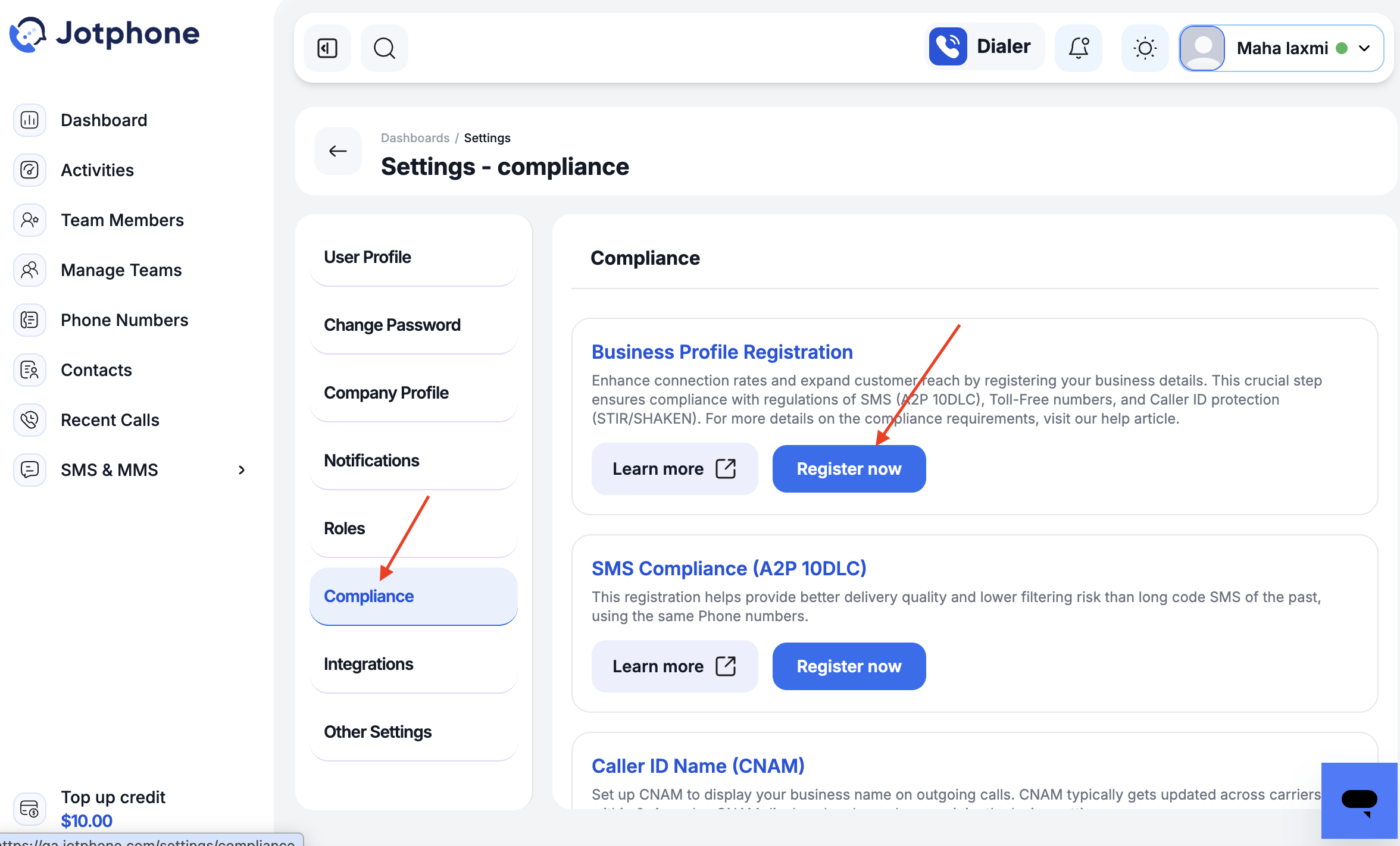
Task: Click the Contacts icon
Action: coord(30,370)
